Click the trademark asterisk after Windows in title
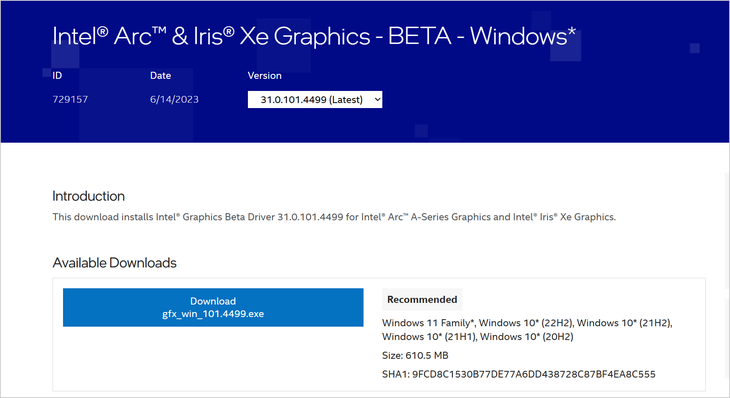 (572, 32)
